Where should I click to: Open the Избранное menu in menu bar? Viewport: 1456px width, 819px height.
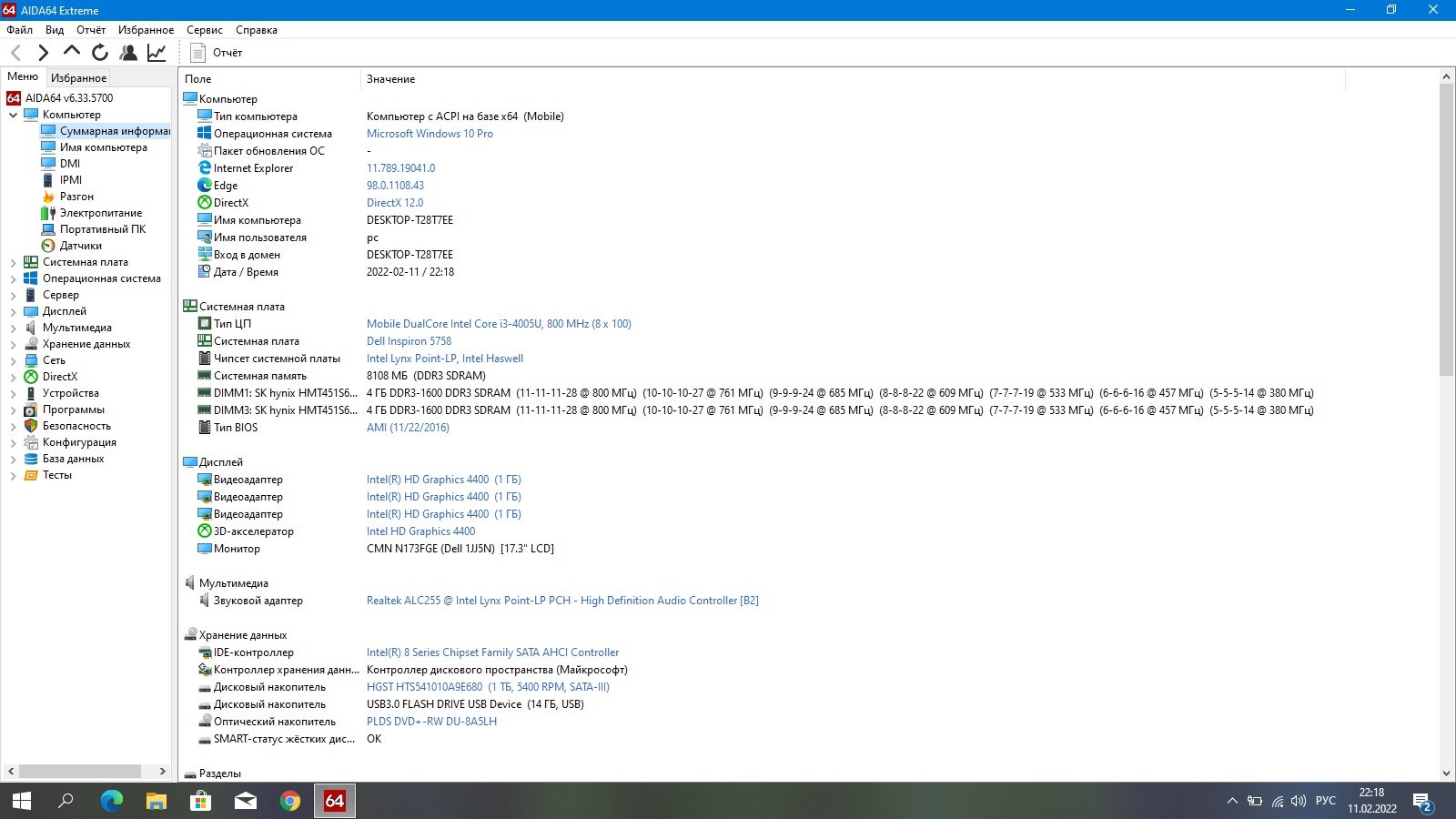(x=146, y=30)
